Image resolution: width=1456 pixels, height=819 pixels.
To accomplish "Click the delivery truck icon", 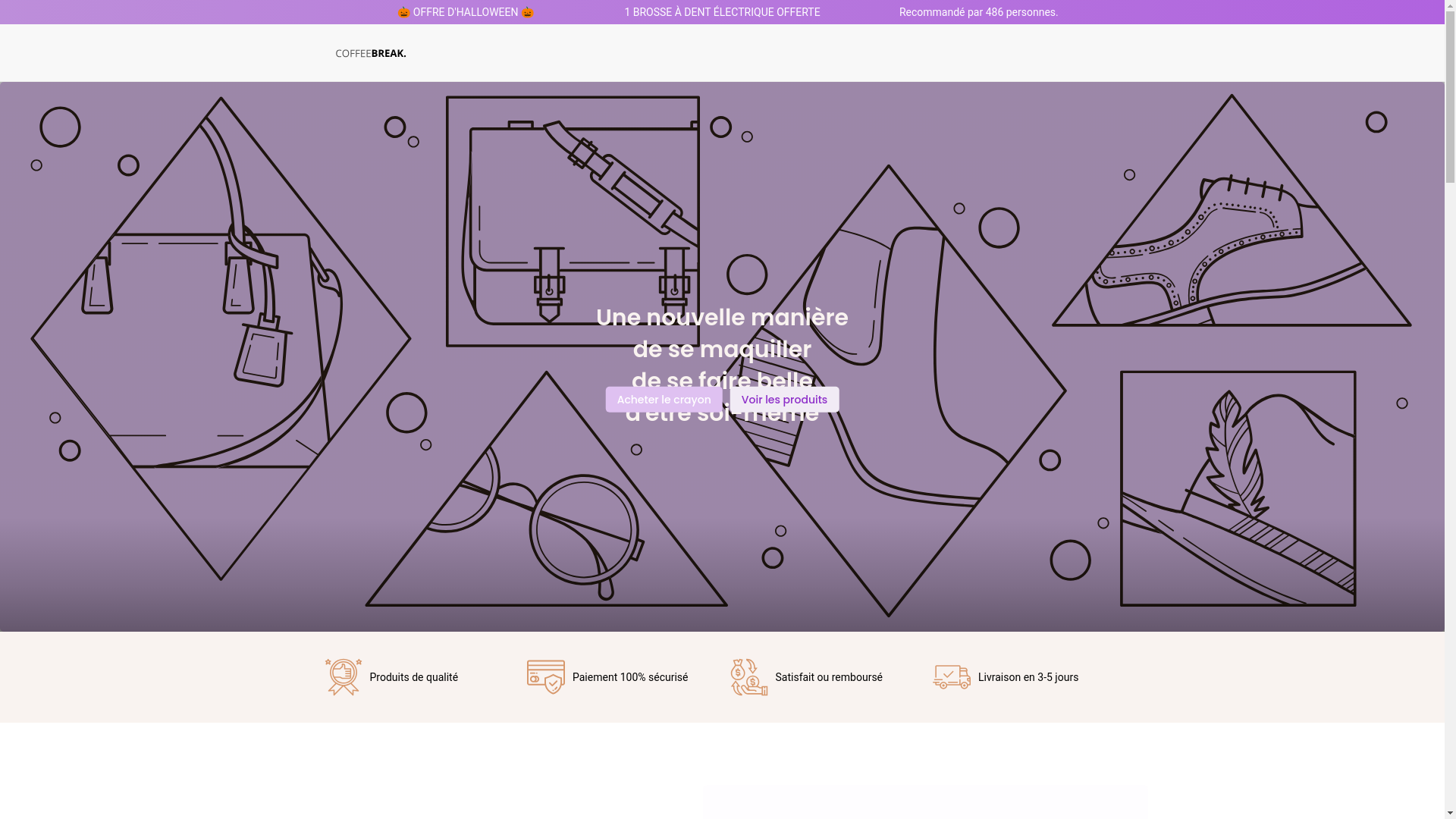I will pos(952,676).
